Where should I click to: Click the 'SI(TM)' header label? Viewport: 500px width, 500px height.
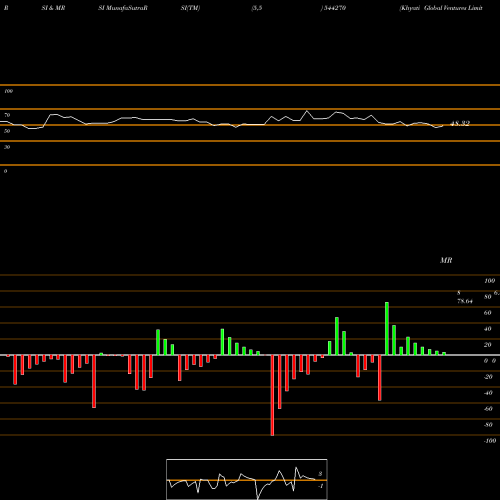point(190,8)
